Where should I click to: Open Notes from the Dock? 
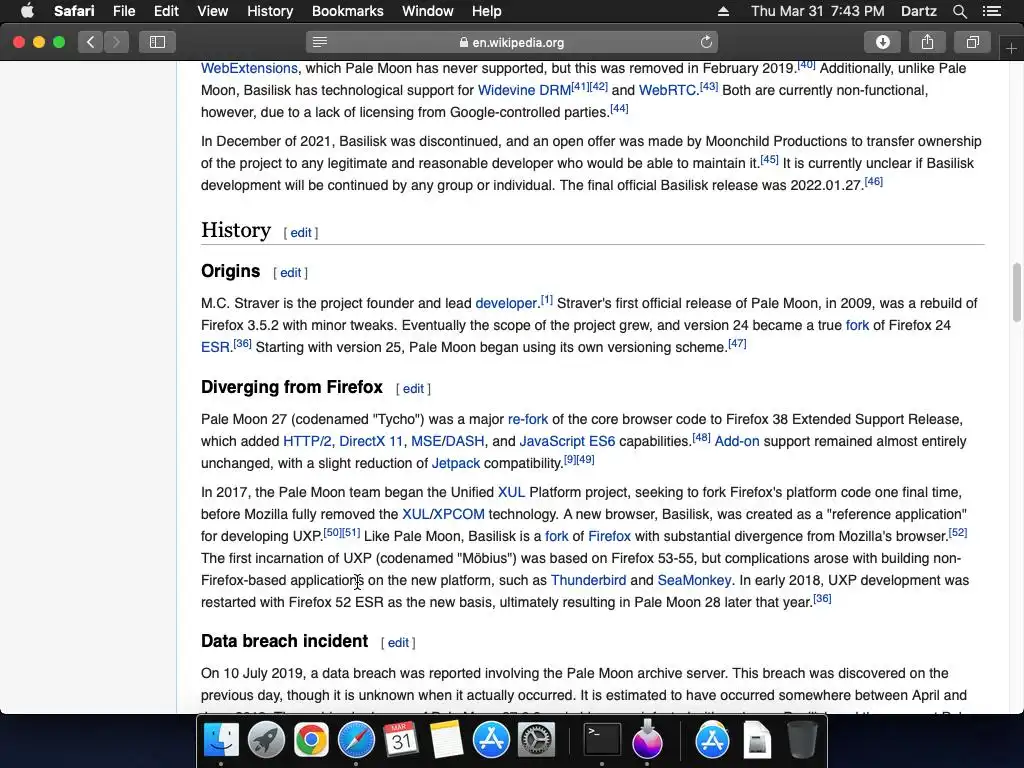coord(446,740)
